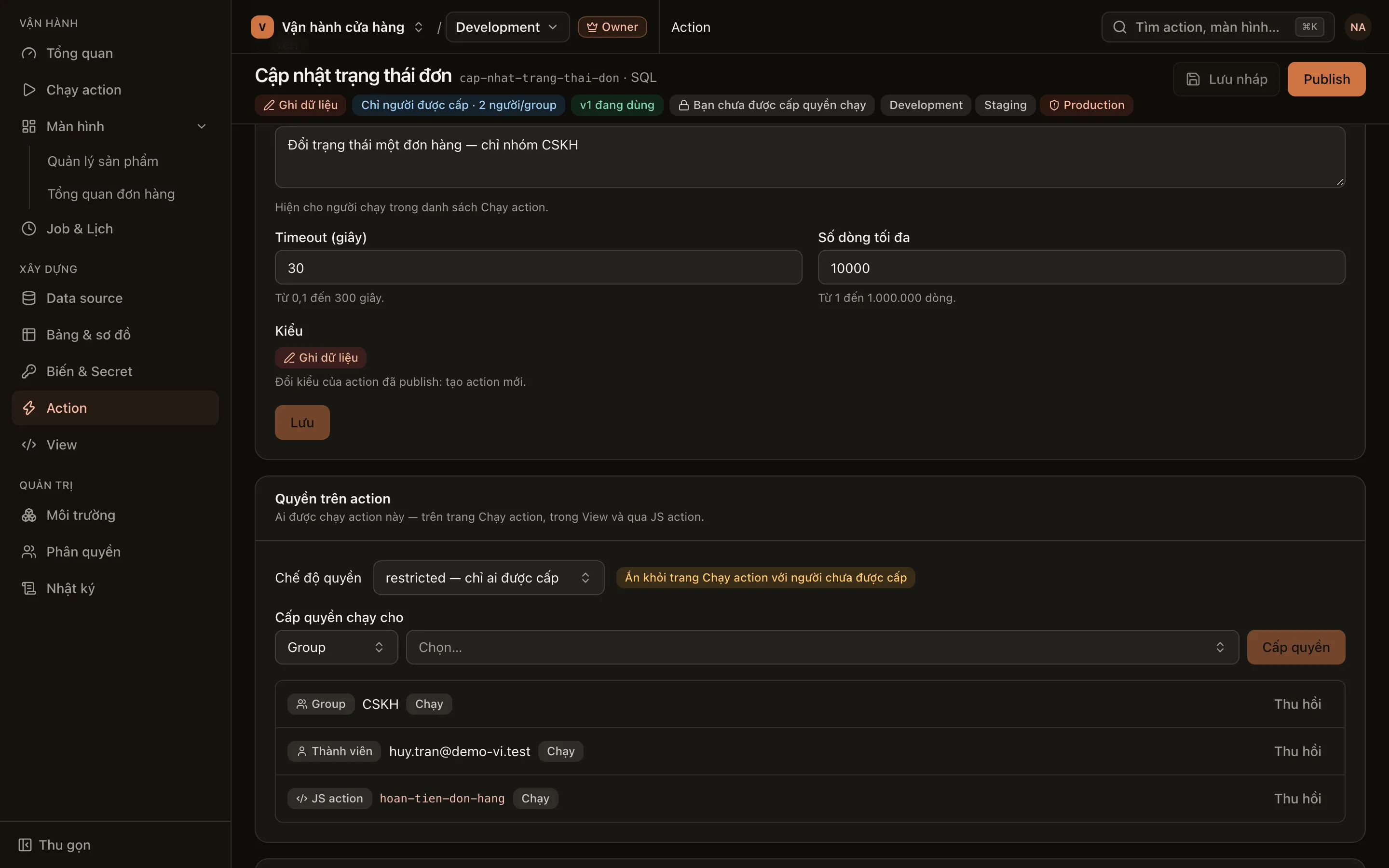
Task: Click Lưu nháp to save draft
Action: 1226,79
